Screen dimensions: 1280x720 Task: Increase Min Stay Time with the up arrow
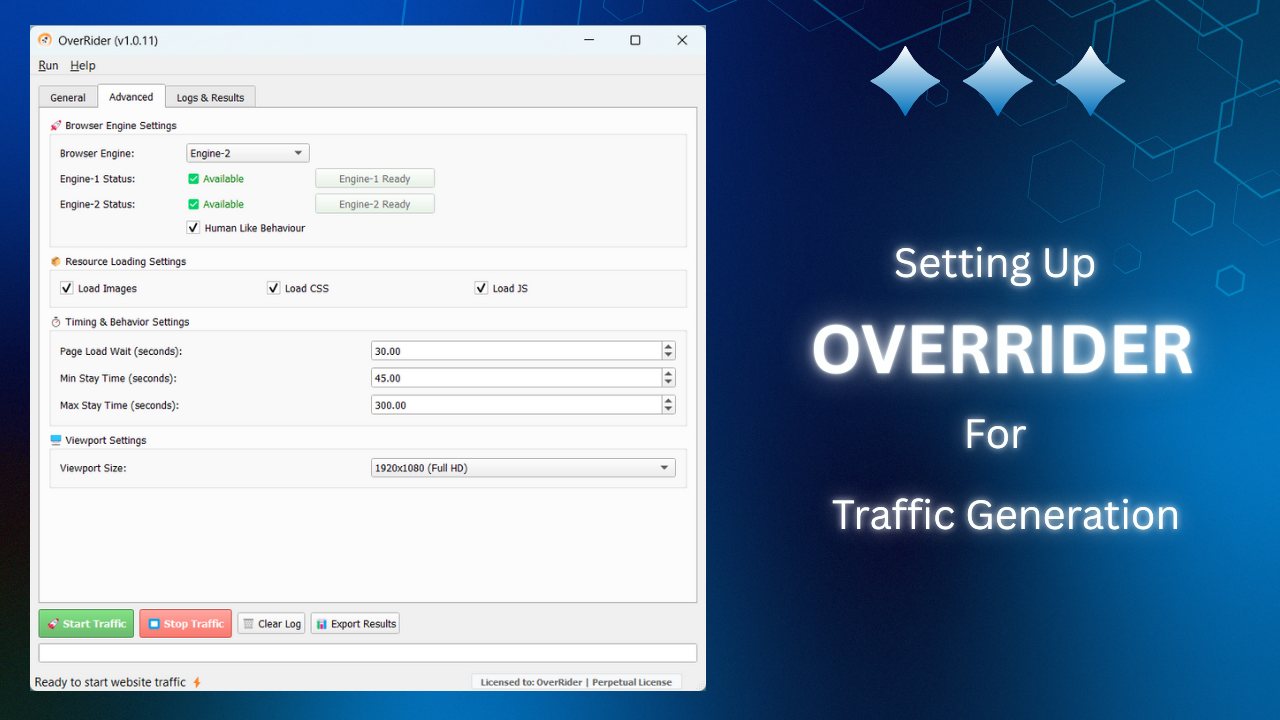point(668,374)
